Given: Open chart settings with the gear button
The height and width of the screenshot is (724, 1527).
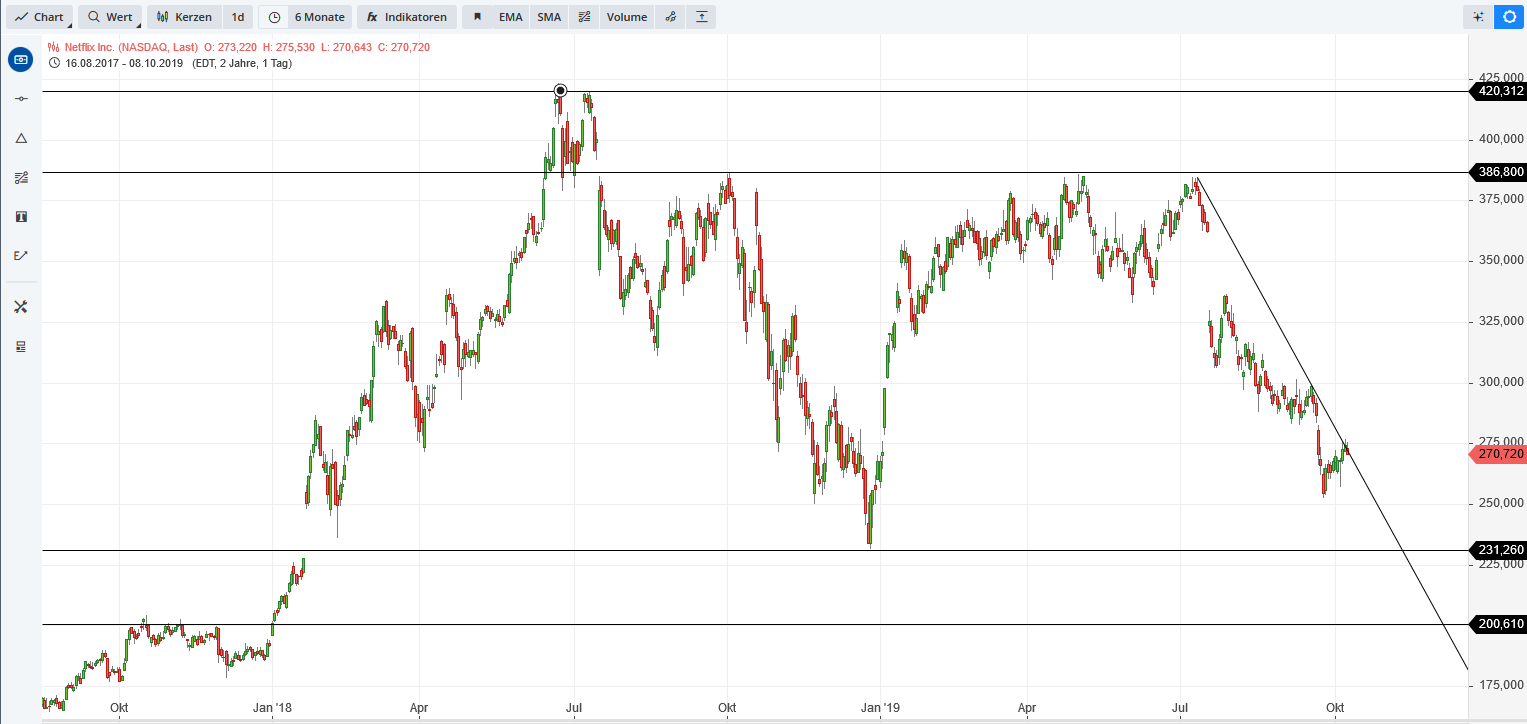Looking at the screenshot, I should (1508, 17).
